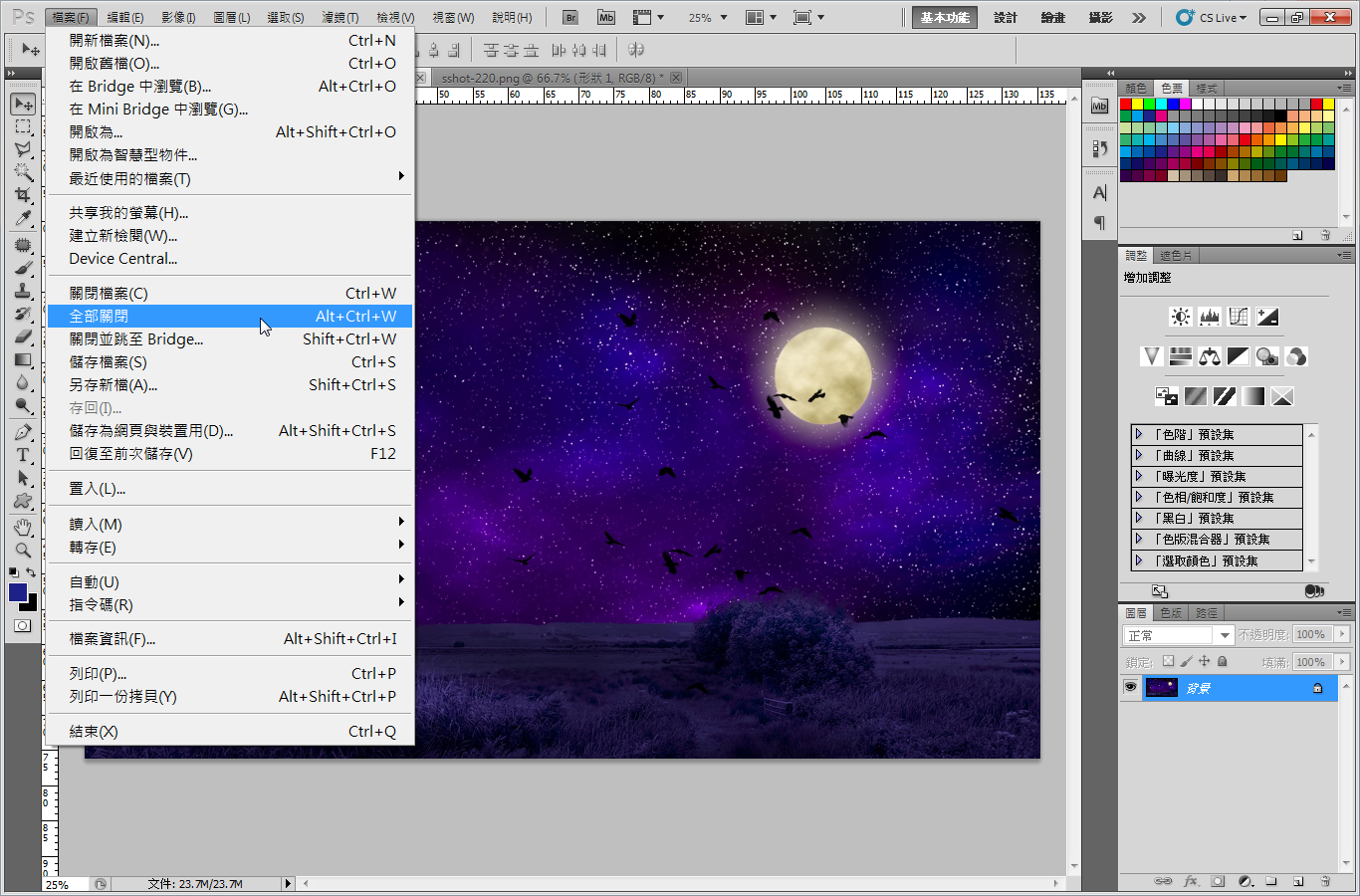Click the Curves adjustment icon
1360x896 pixels.
(x=1239, y=317)
